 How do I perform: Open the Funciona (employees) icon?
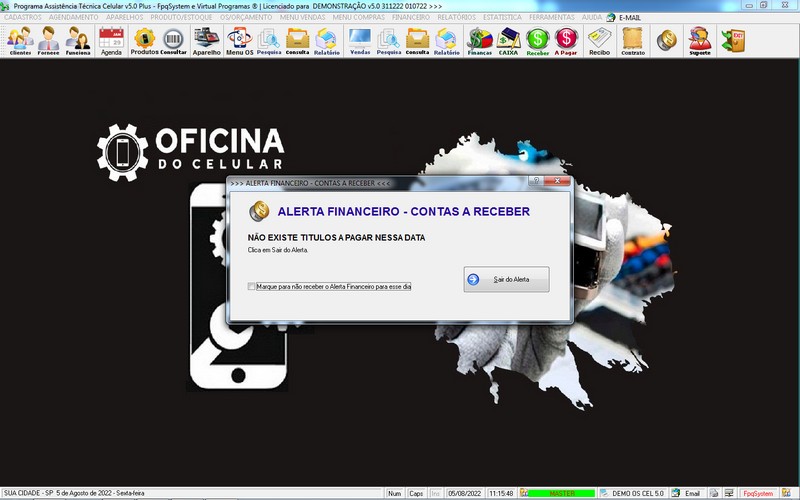pos(78,41)
